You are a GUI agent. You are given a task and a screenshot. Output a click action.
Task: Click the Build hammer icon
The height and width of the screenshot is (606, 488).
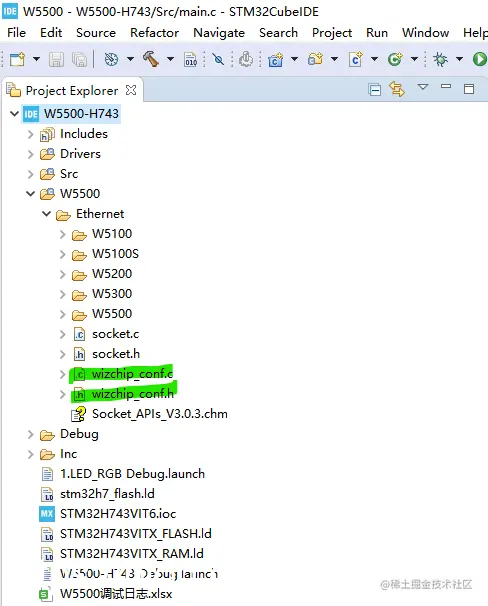pyautogui.click(x=151, y=59)
